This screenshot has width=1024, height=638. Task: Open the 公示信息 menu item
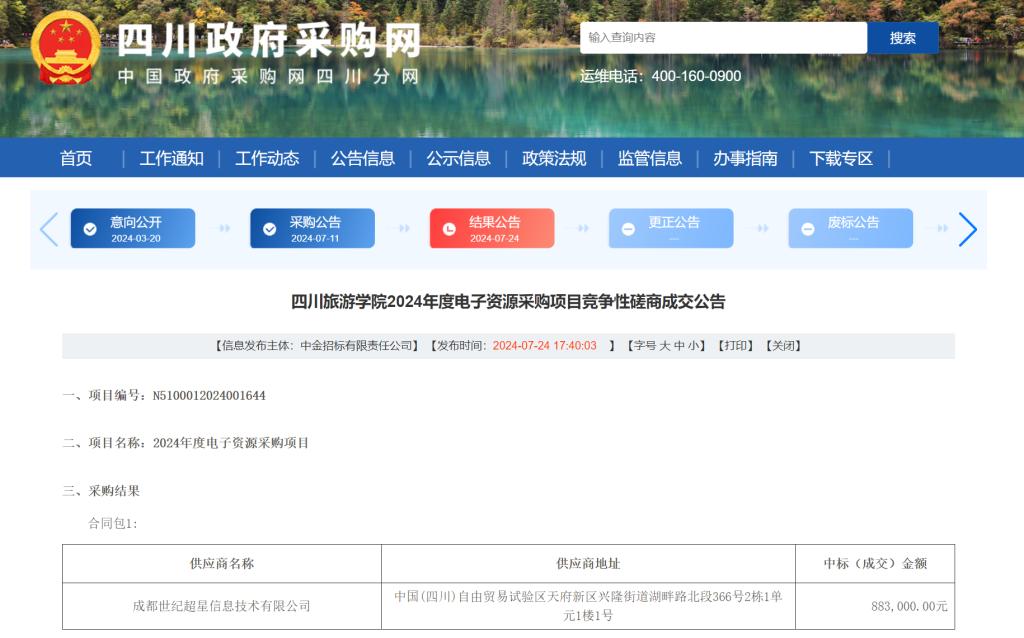[458, 158]
